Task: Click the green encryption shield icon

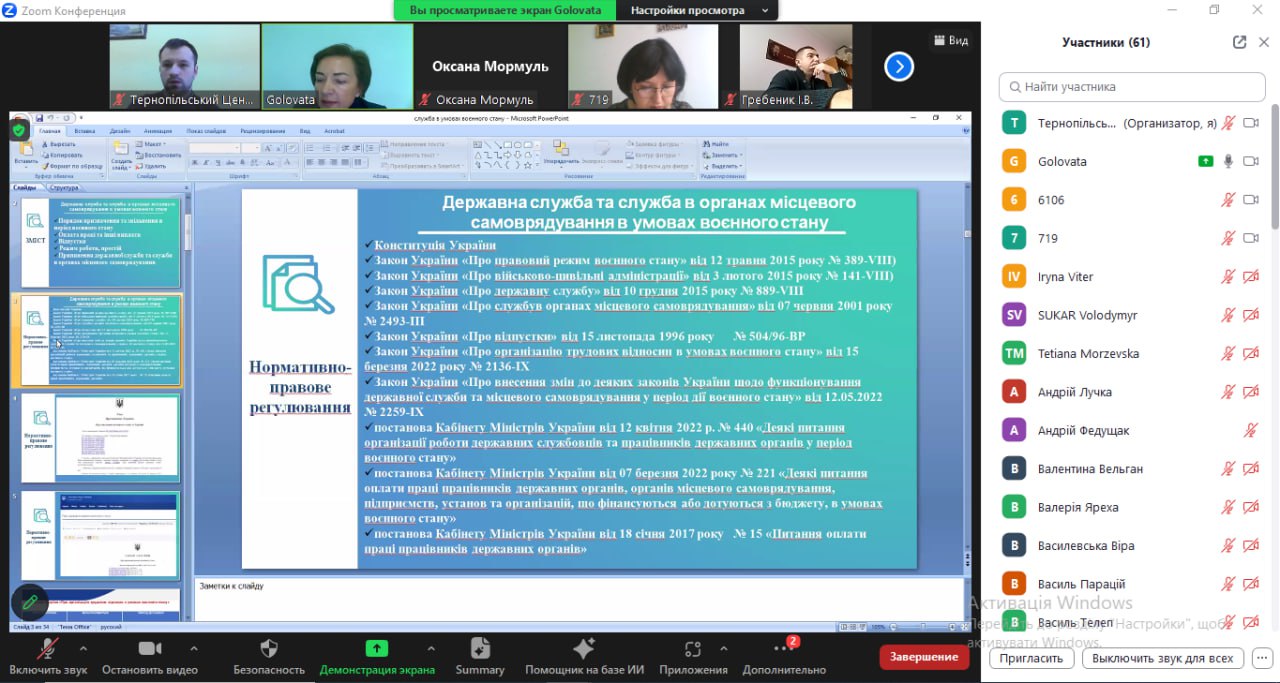Action: pos(19,130)
